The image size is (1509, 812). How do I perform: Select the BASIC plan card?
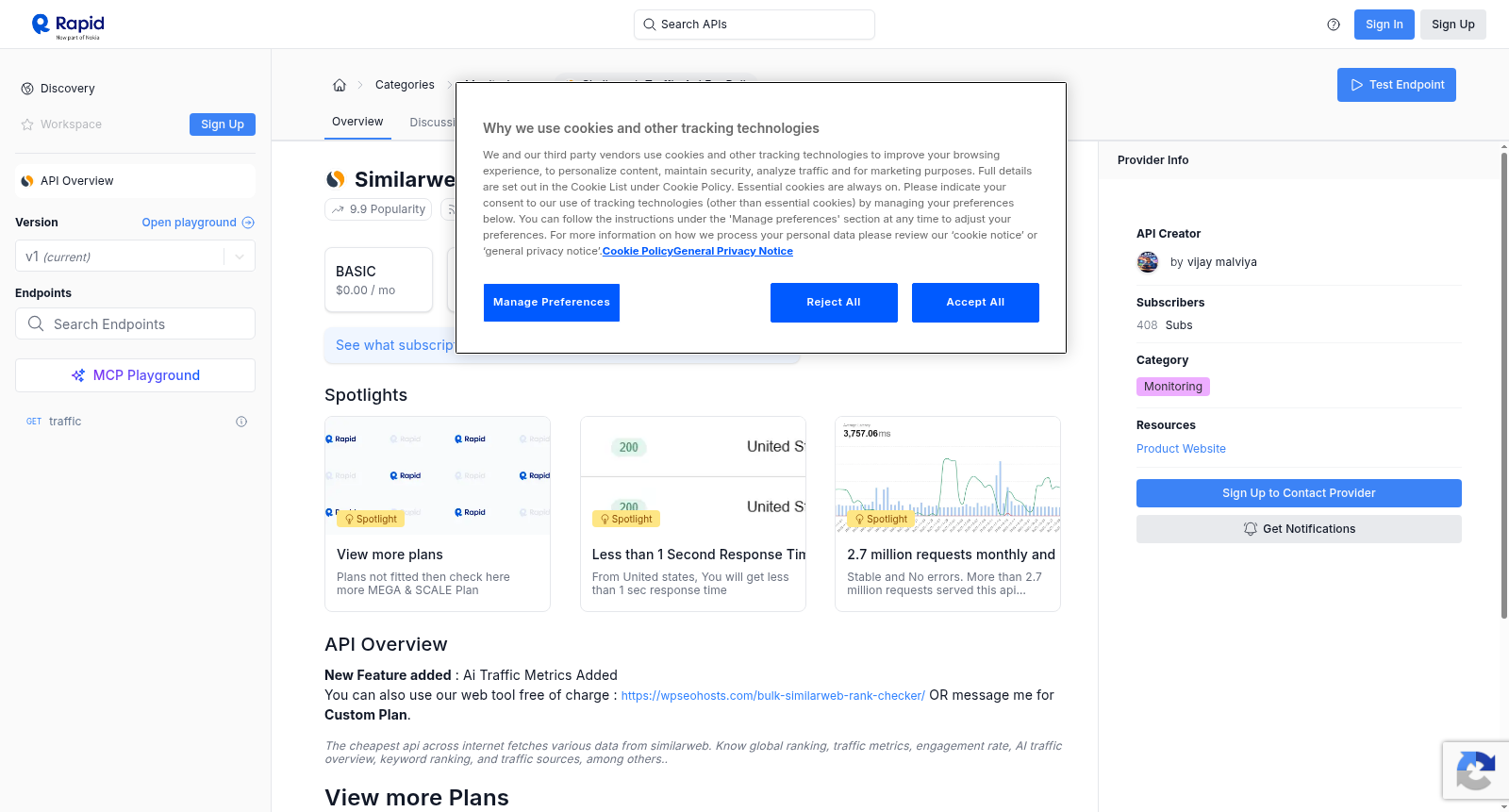(x=378, y=280)
